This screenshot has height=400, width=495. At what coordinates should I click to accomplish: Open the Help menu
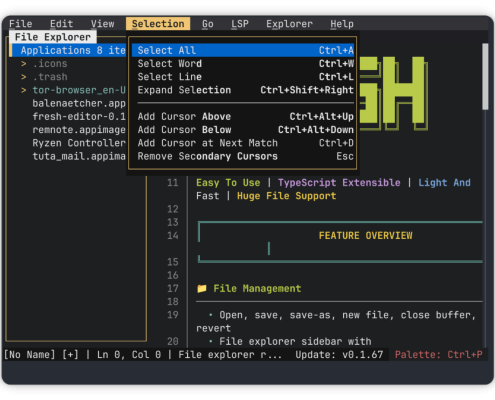342,24
